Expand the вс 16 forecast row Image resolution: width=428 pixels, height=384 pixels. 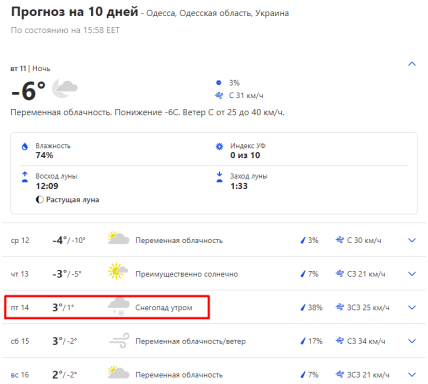412,375
